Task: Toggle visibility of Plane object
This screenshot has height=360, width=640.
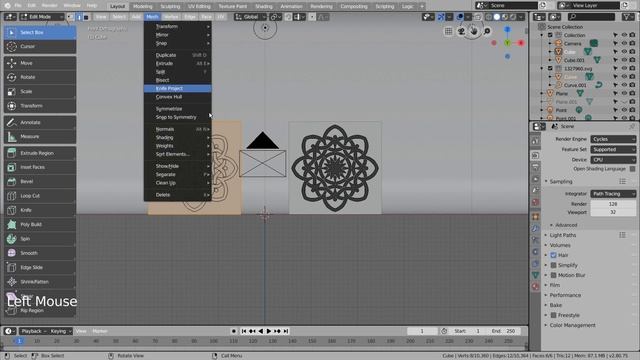Action: [624, 93]
